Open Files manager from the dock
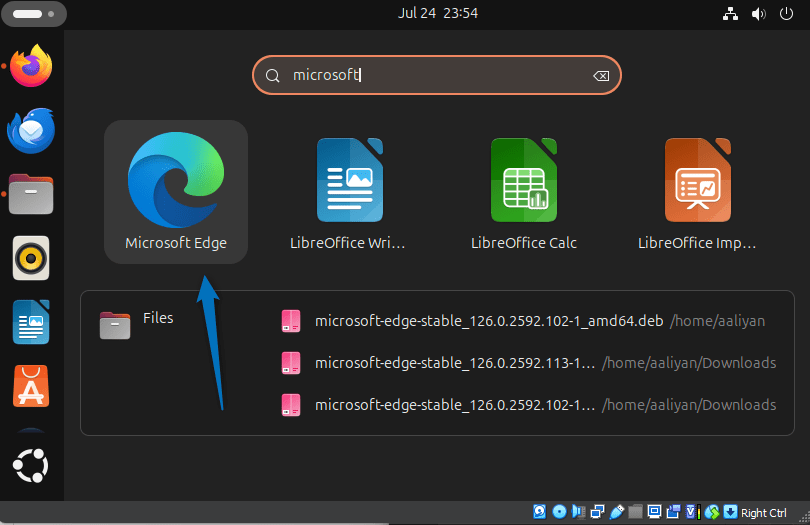The height and width of the screenshot is (525, 810). coord(31,194)
